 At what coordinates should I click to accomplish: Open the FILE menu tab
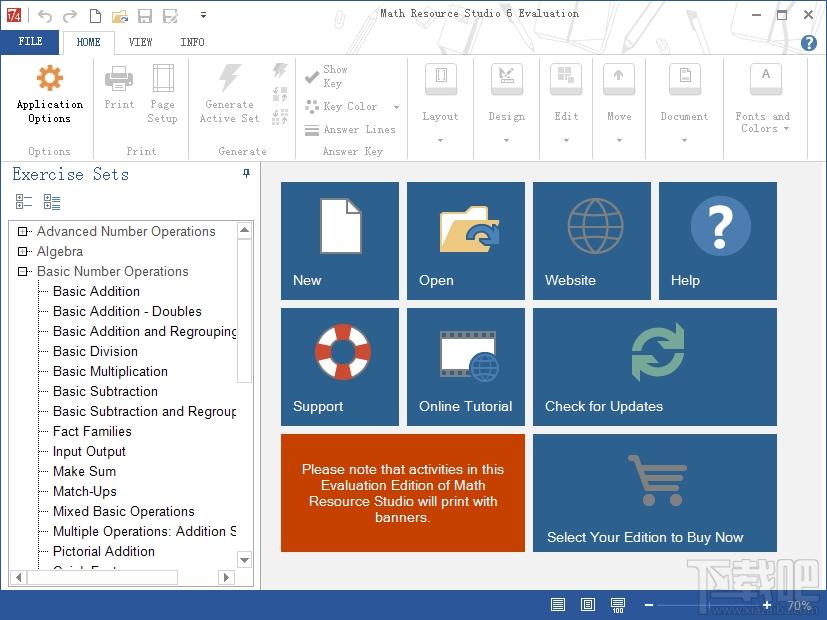point(30,42)
